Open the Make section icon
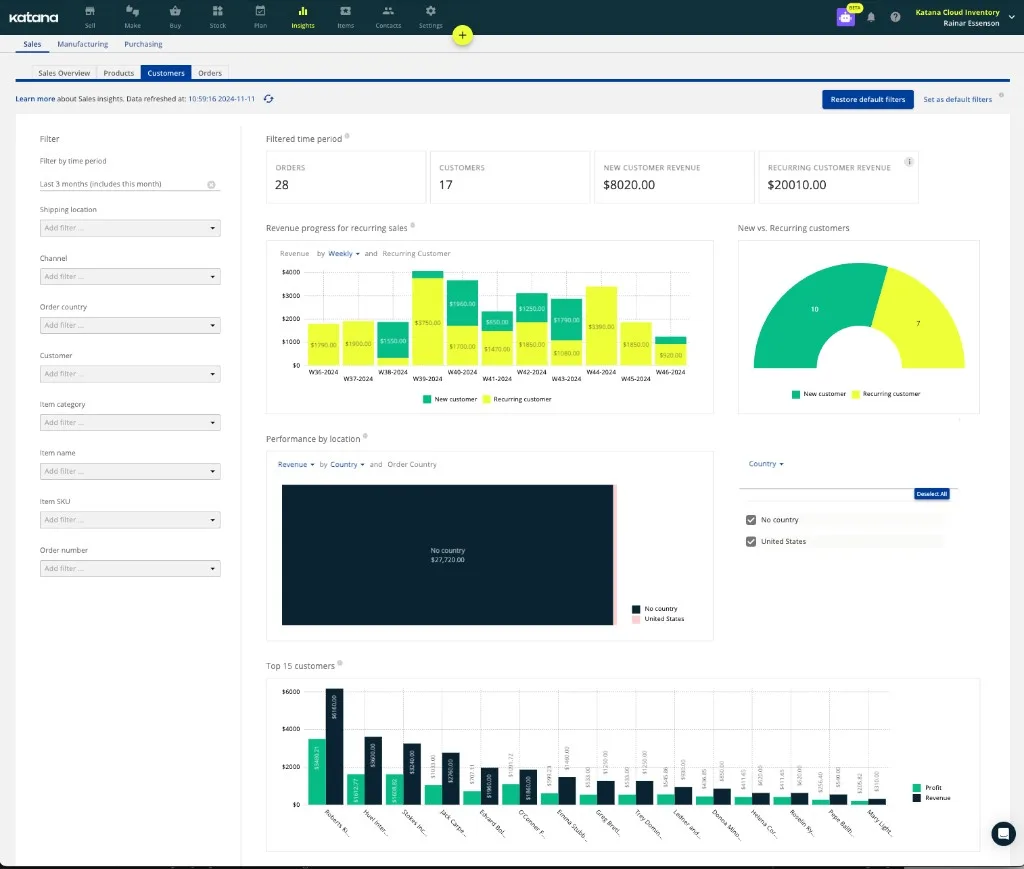Image resolution: width=1024 pixels, height=869 pixels. pos(133,16)
